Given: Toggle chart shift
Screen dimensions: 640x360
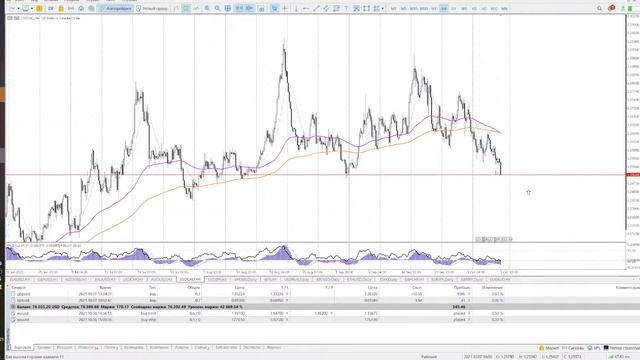Looking at the screenshot, I should (249, 9).
